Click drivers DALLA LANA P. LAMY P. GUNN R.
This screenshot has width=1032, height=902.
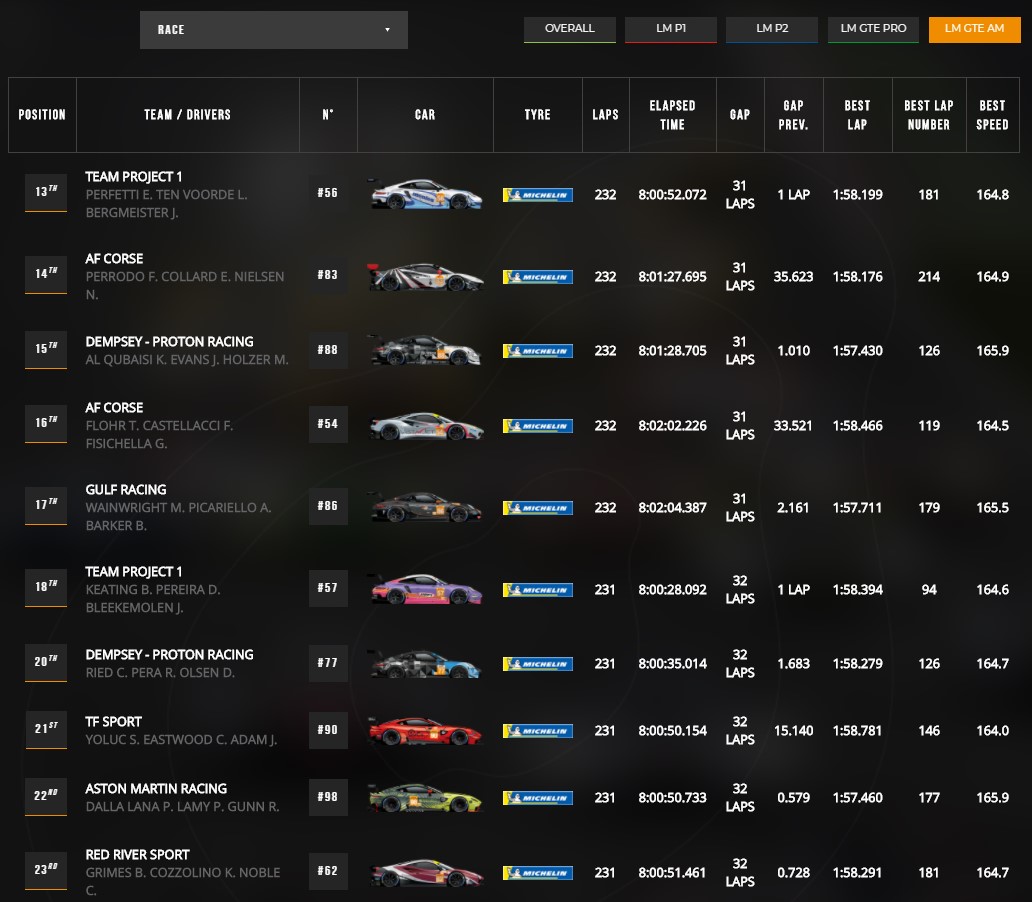point(182,807)
